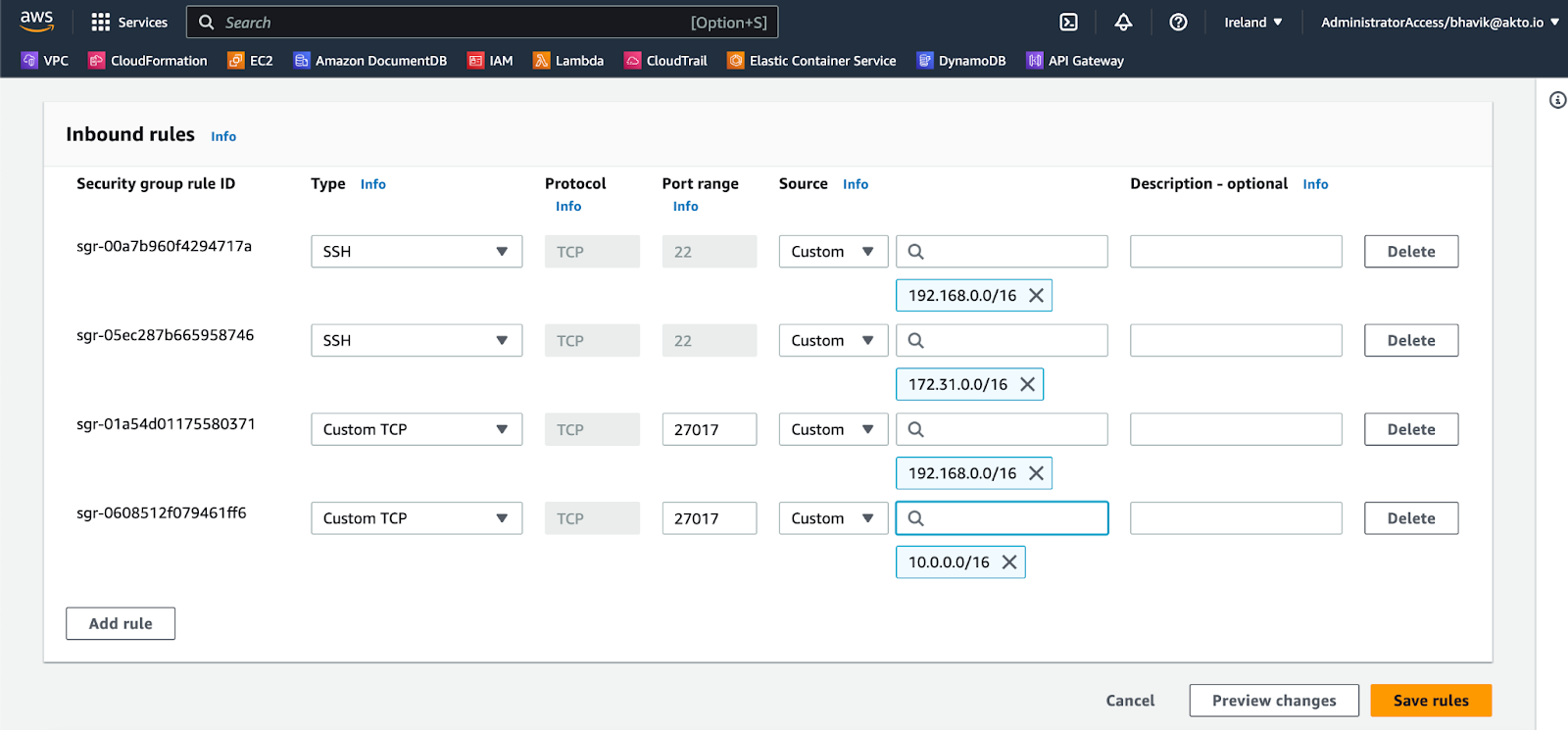Click the Add rule button
Image resolution: width=1568 pixels, height=730 pixels.
pos(121,623)
